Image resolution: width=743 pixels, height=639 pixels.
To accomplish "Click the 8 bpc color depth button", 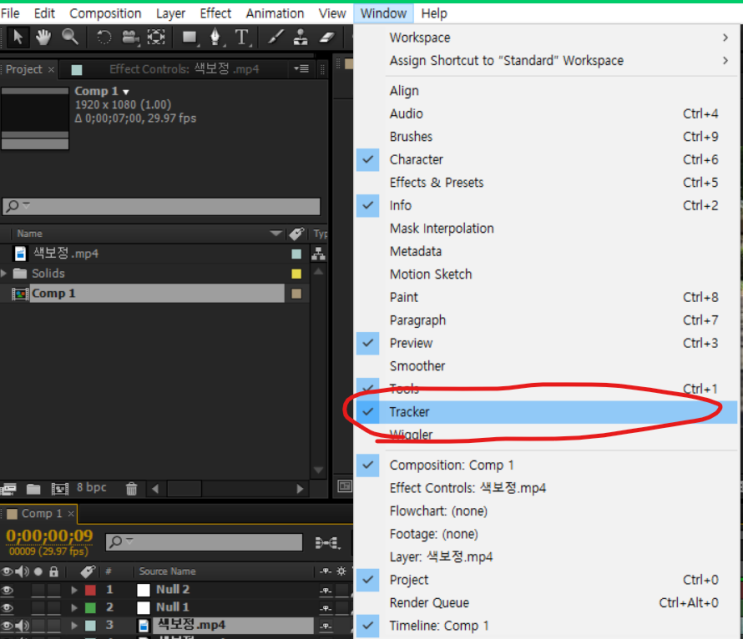I will [91, 488].
